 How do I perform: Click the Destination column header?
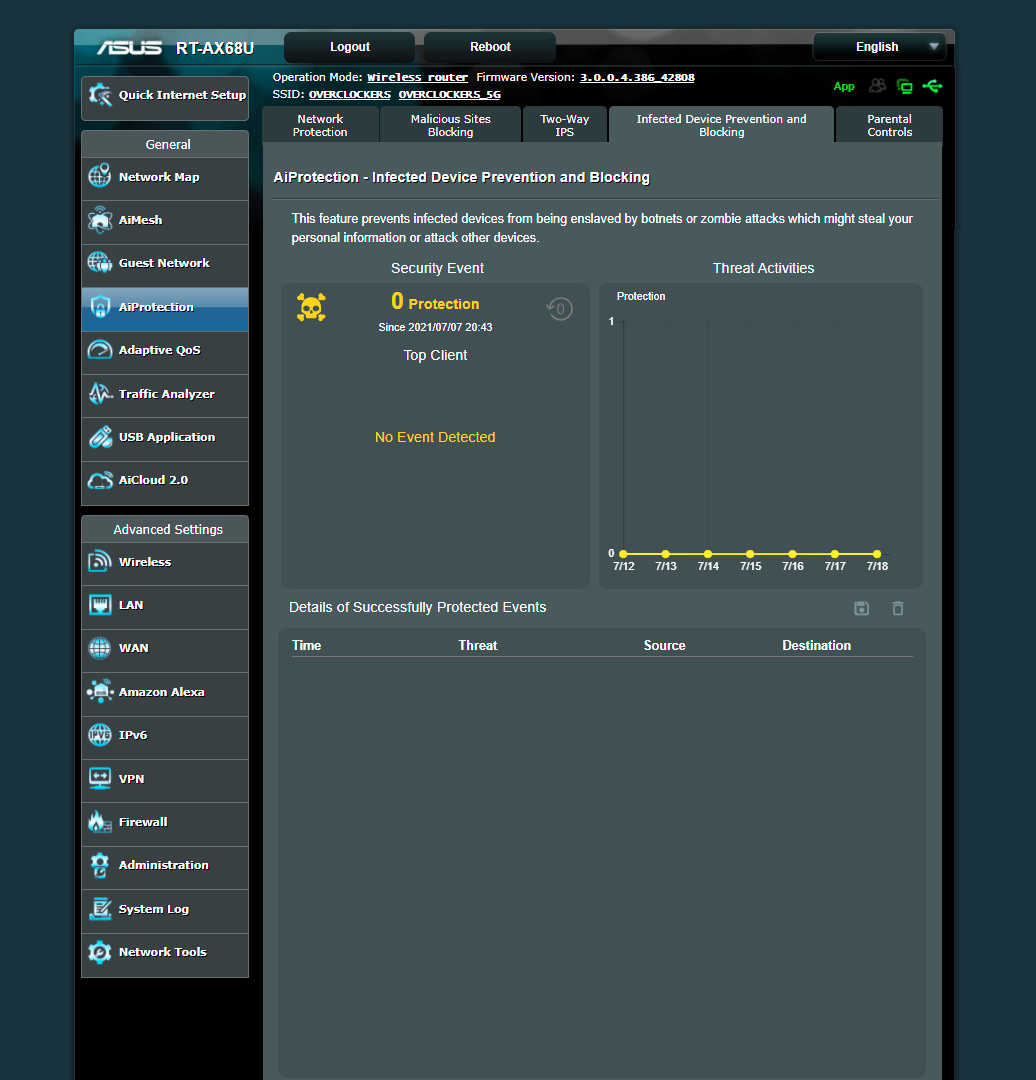pos(816,645)
